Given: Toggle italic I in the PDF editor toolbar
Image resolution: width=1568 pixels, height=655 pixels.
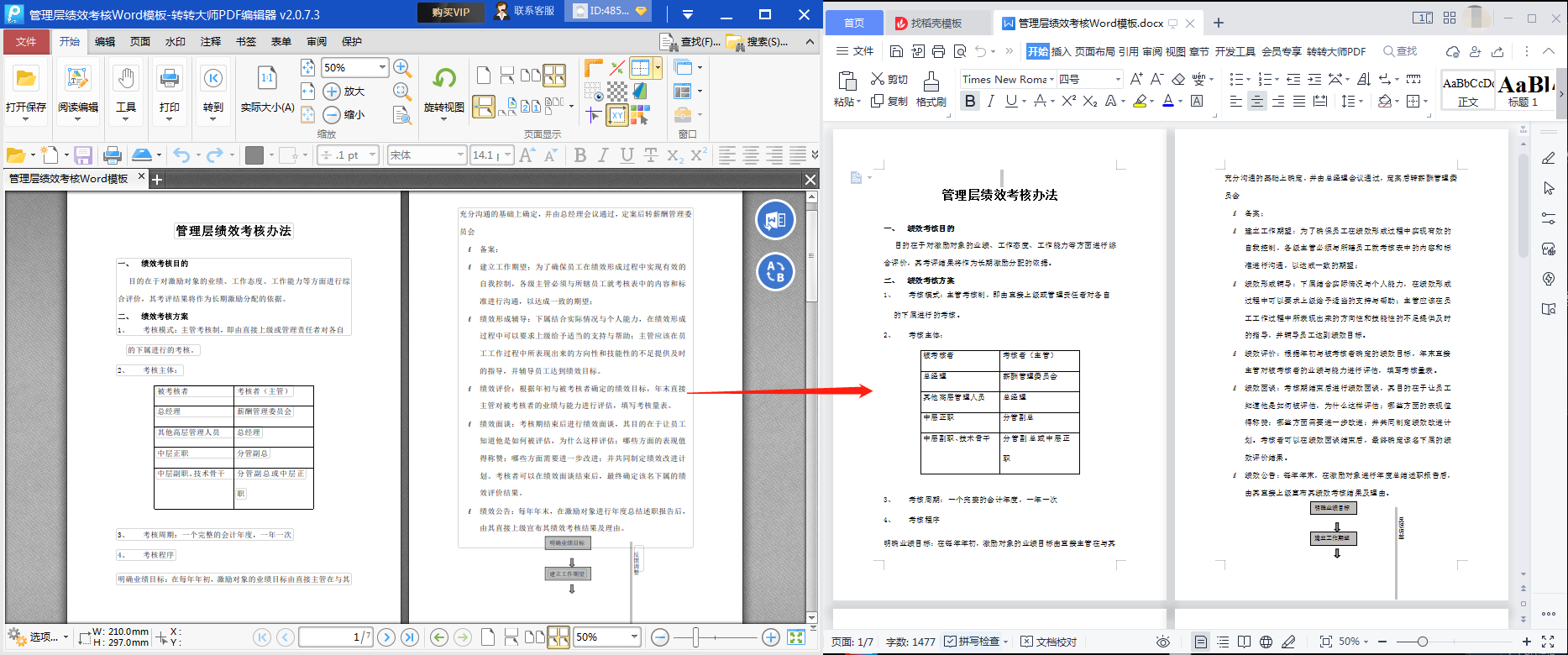Looking at the screenshot, I should click(x=603, y=155).
